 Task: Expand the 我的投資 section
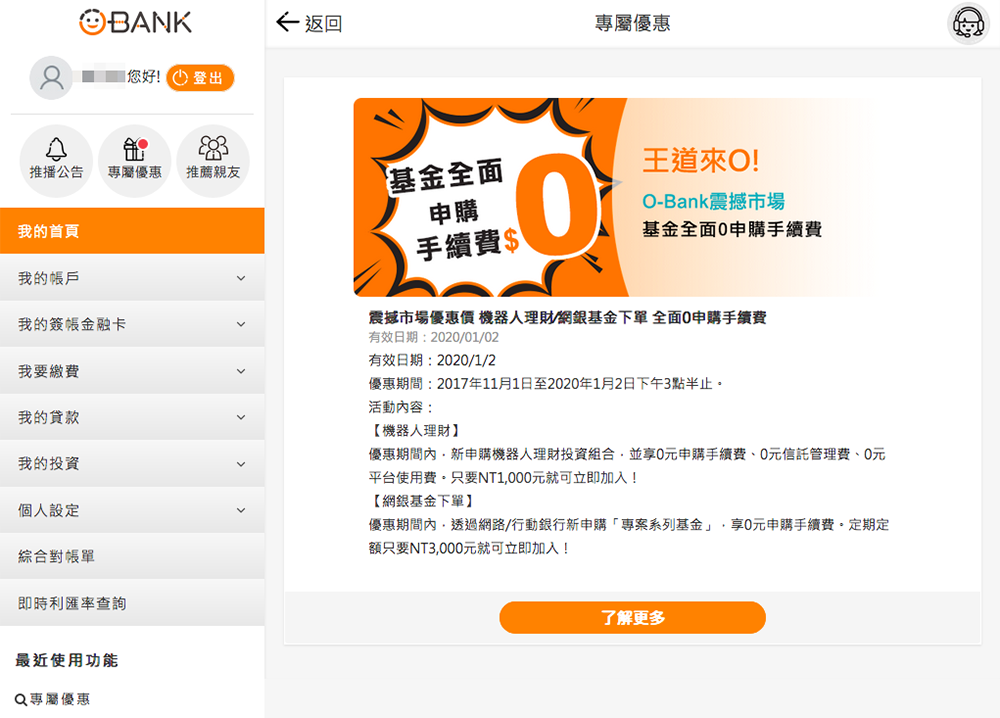132,464
